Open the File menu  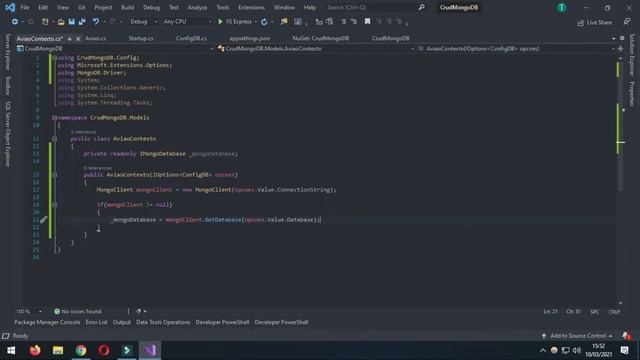(24, 7)
